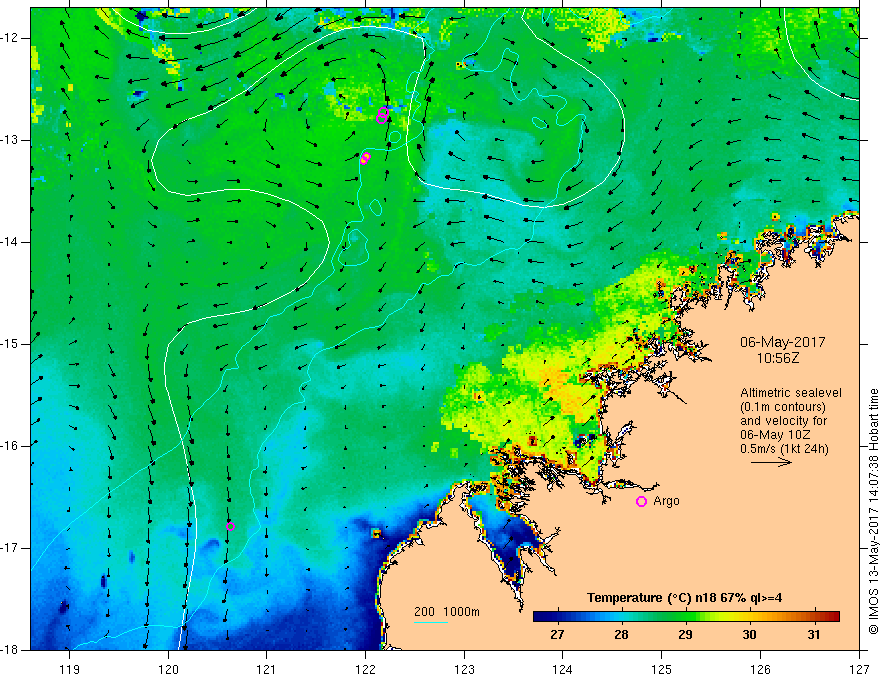
Task: Click the latitude label -12
Action: (x=11, y=38)
